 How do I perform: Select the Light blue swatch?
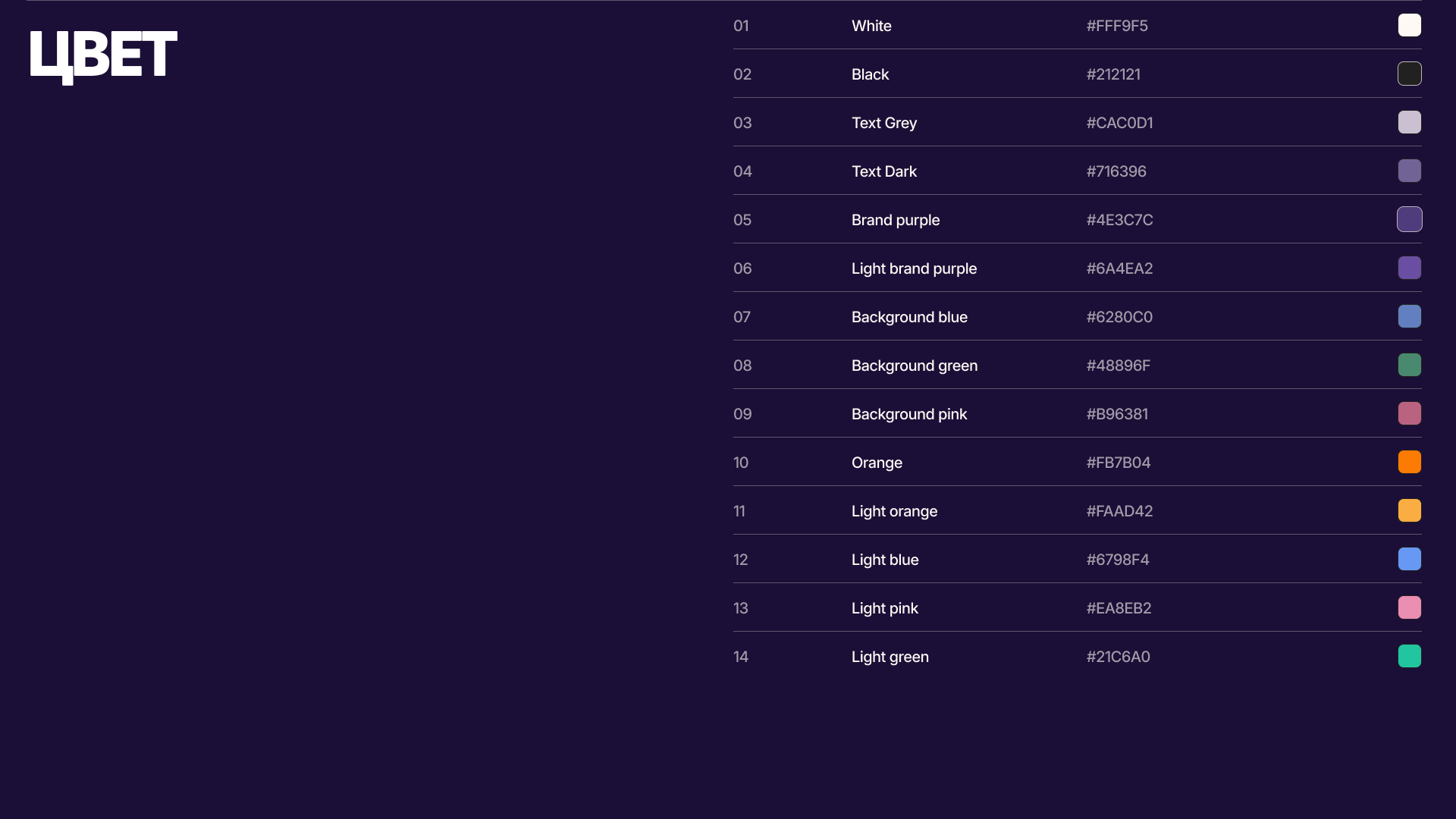click(x=1409, y=559)
